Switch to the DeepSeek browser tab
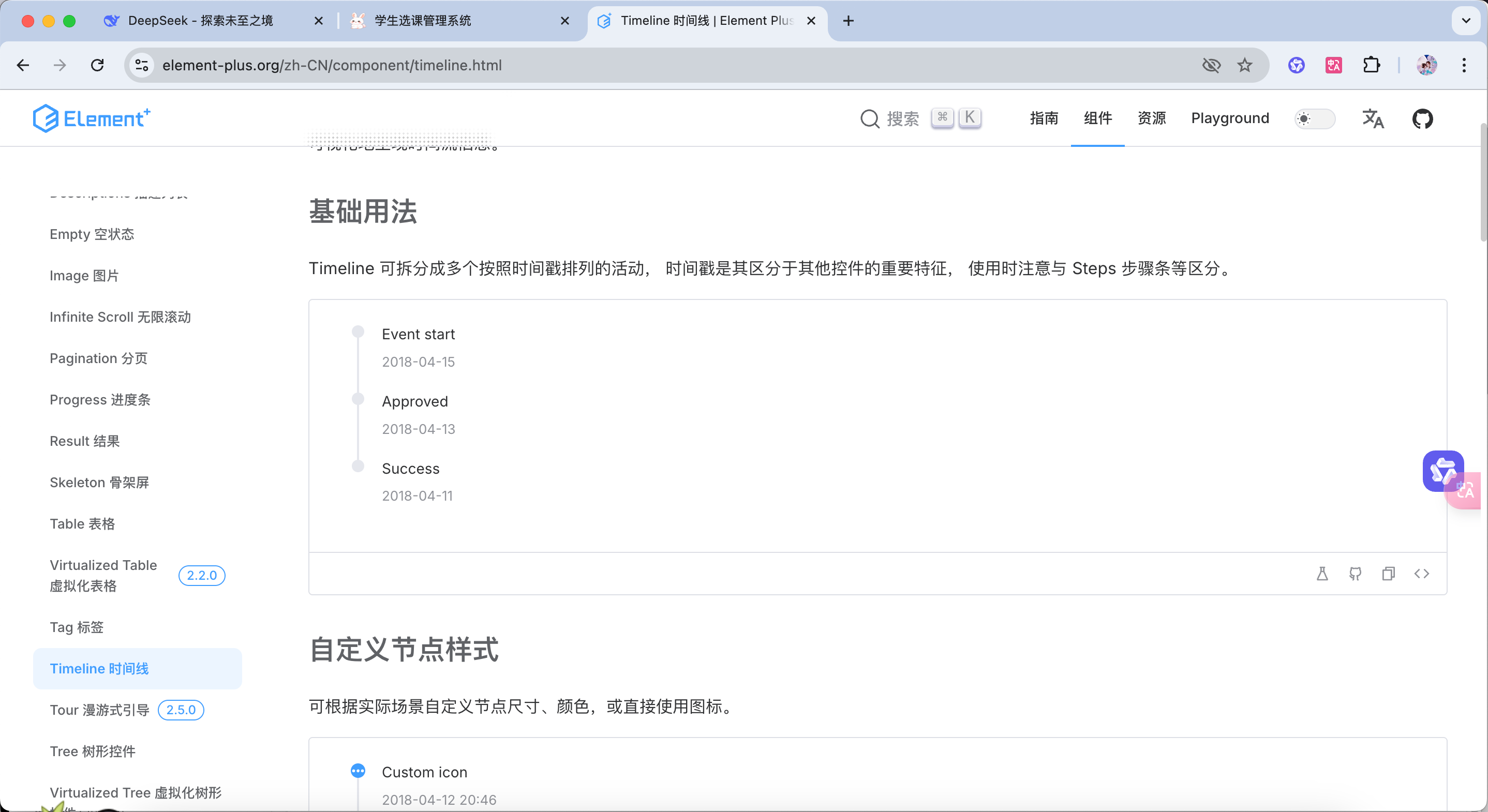 pyautogui.click(x=200, y=21)
